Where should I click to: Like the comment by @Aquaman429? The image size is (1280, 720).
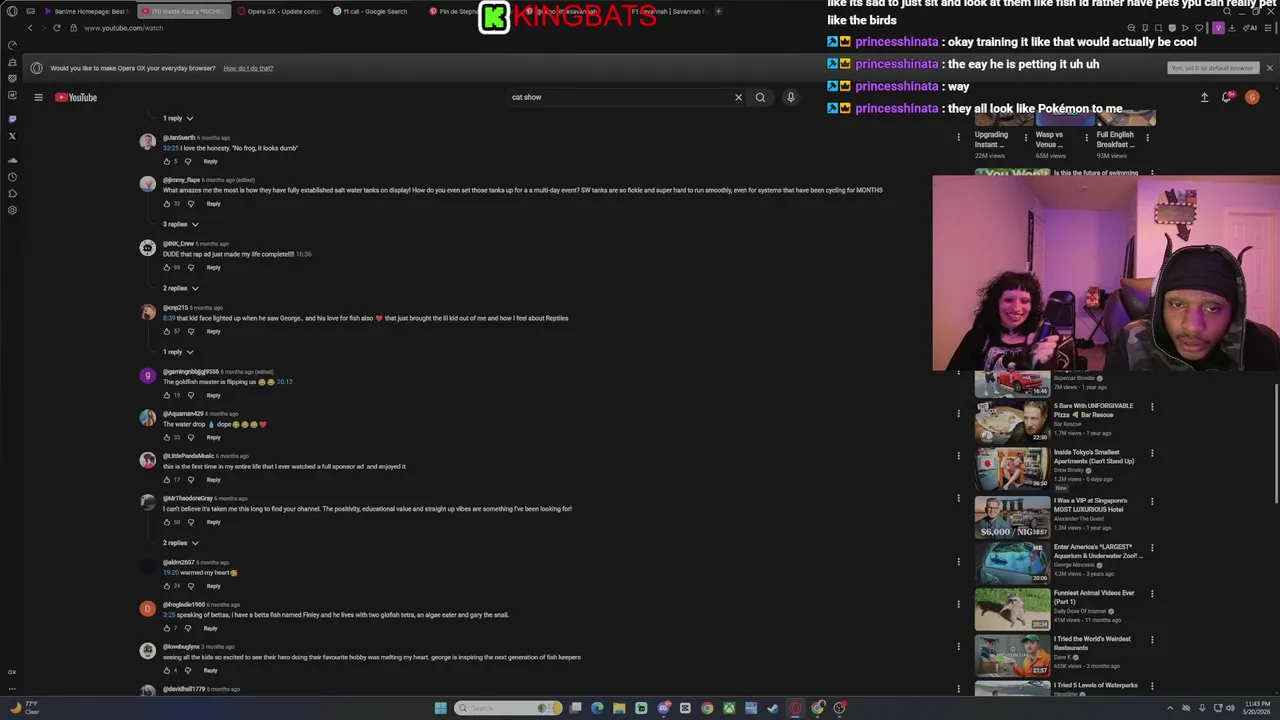pos(167,437)
